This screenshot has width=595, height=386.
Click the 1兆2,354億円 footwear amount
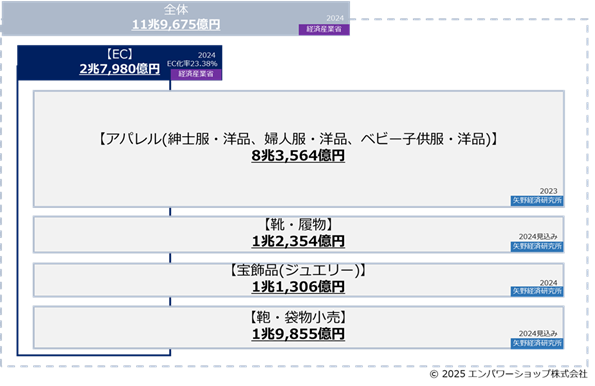(x=298, y=241)
